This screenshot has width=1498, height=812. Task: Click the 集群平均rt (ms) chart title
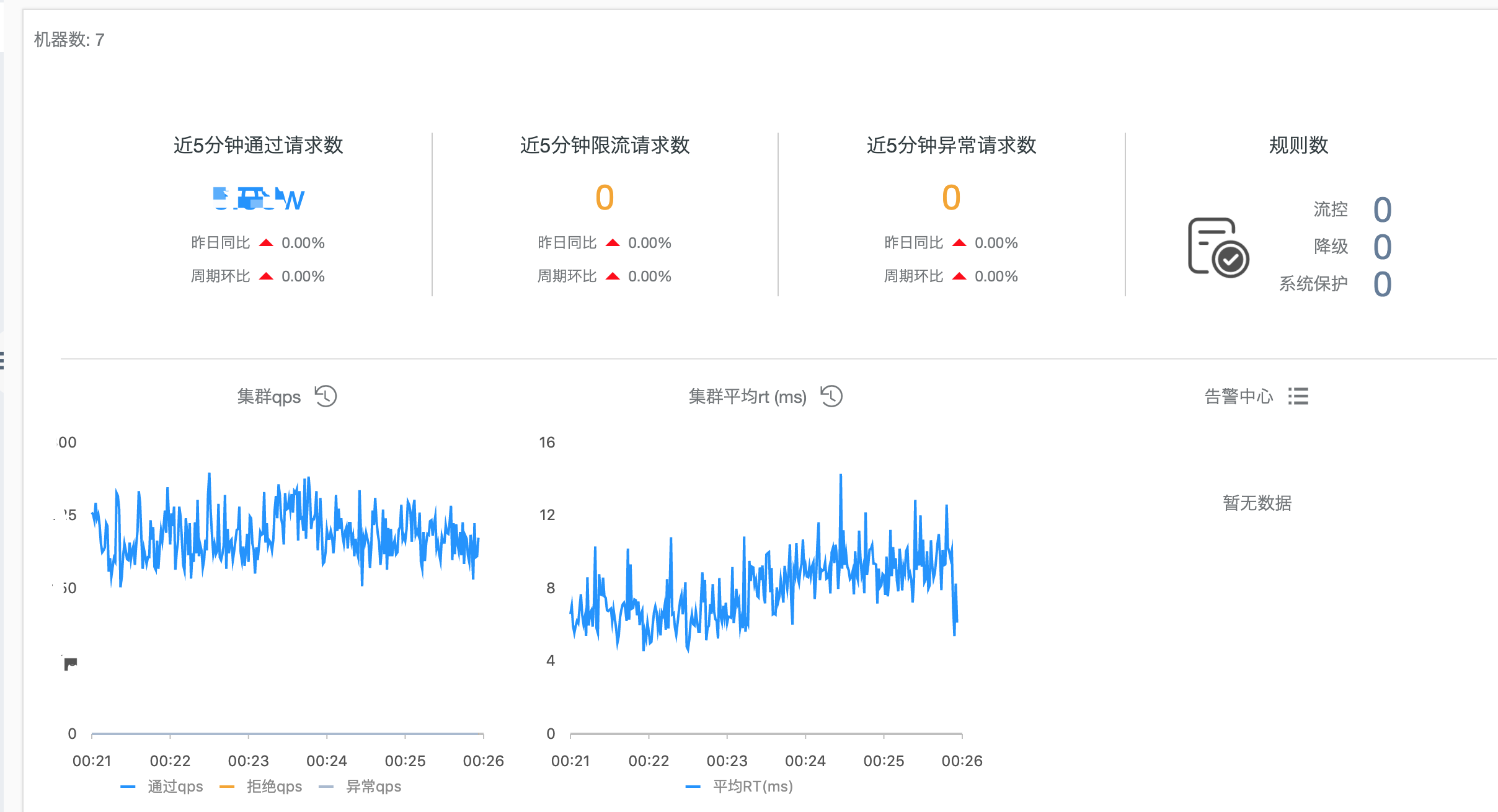[747, 396]
